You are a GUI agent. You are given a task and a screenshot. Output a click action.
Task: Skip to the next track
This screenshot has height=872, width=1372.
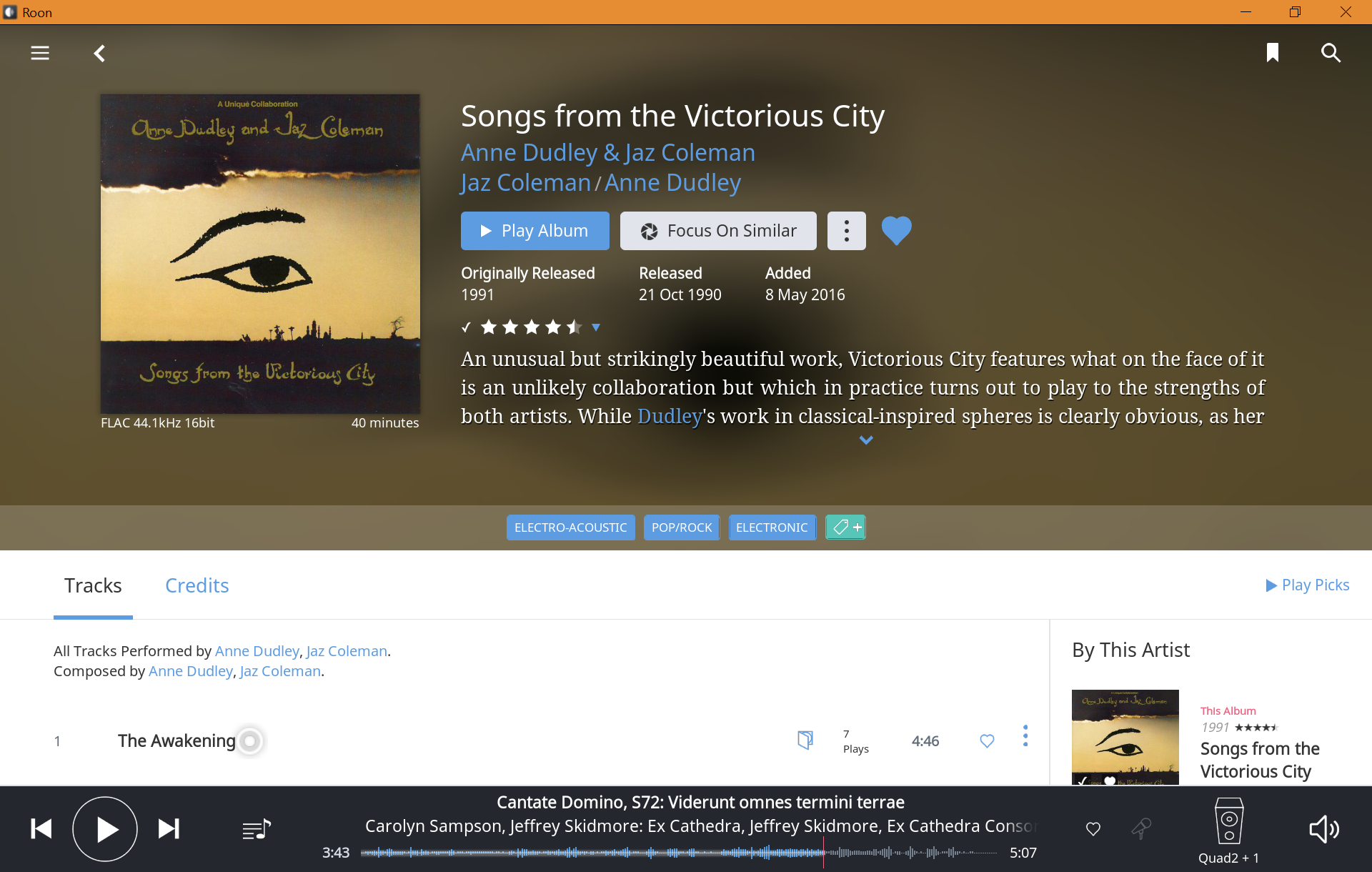click(x=169, y=829)
